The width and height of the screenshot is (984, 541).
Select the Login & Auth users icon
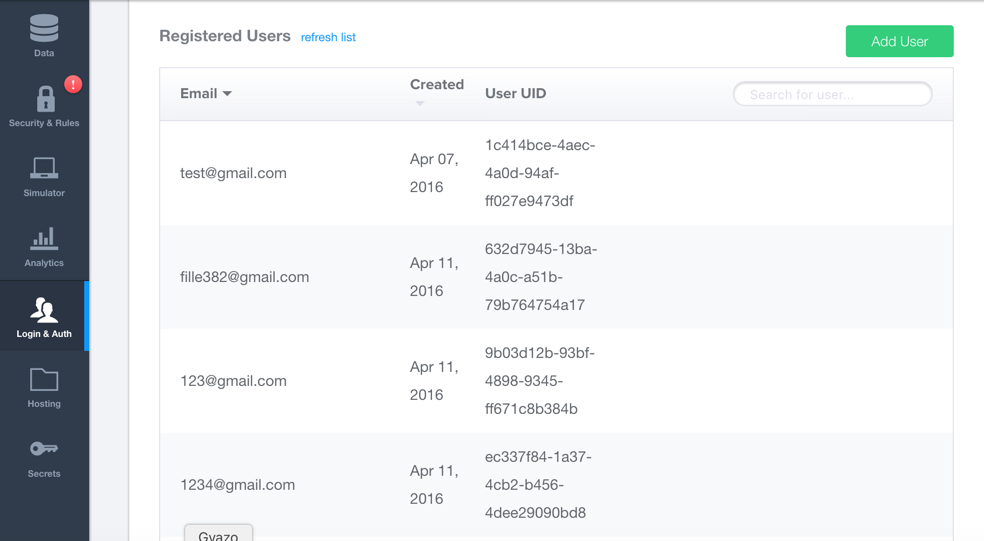(44, 309)
